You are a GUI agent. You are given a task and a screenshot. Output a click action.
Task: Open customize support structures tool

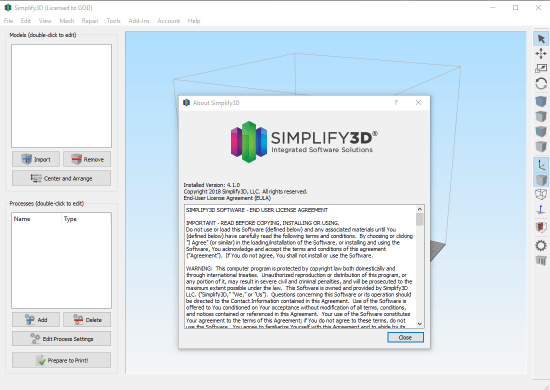click(x=541, y=260)
